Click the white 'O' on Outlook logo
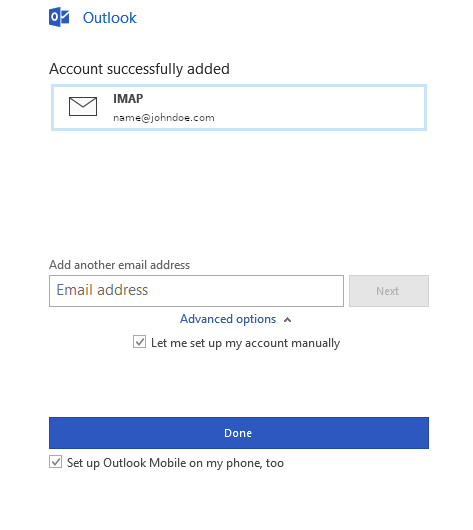473x530 pixels. click(54, 17)
